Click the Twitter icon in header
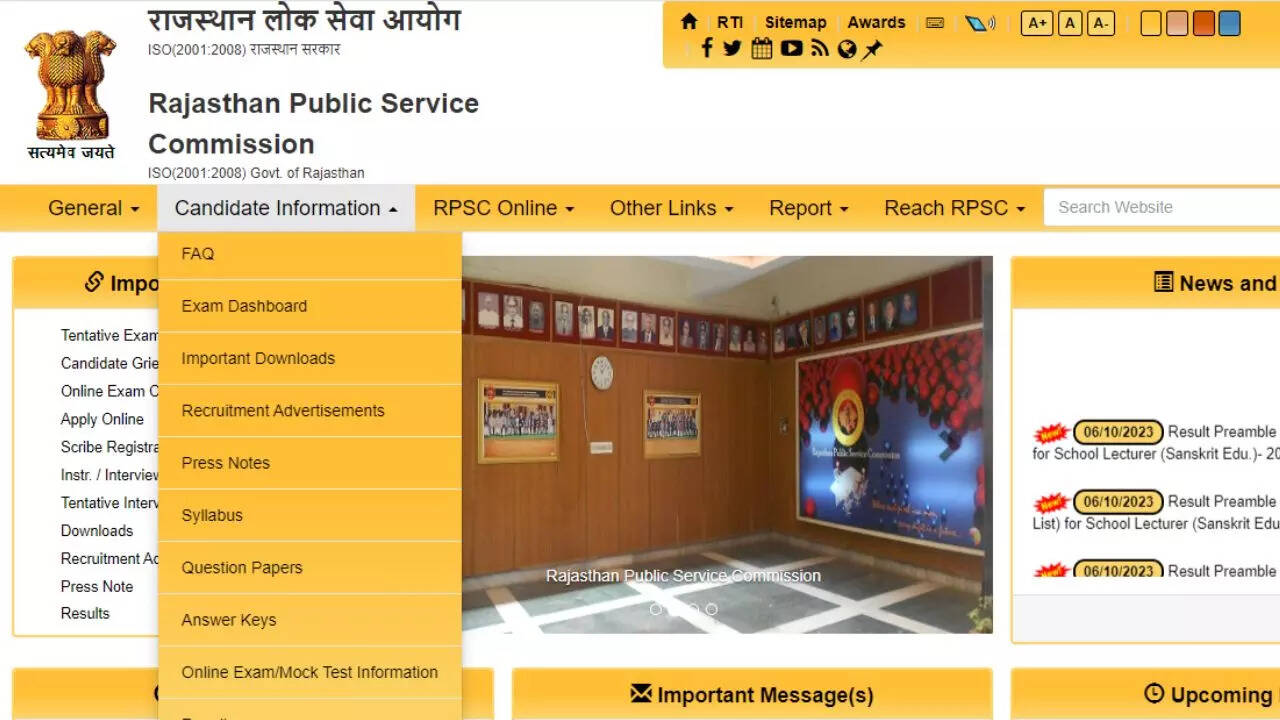Screen dimensions: 1280x720 732,47
